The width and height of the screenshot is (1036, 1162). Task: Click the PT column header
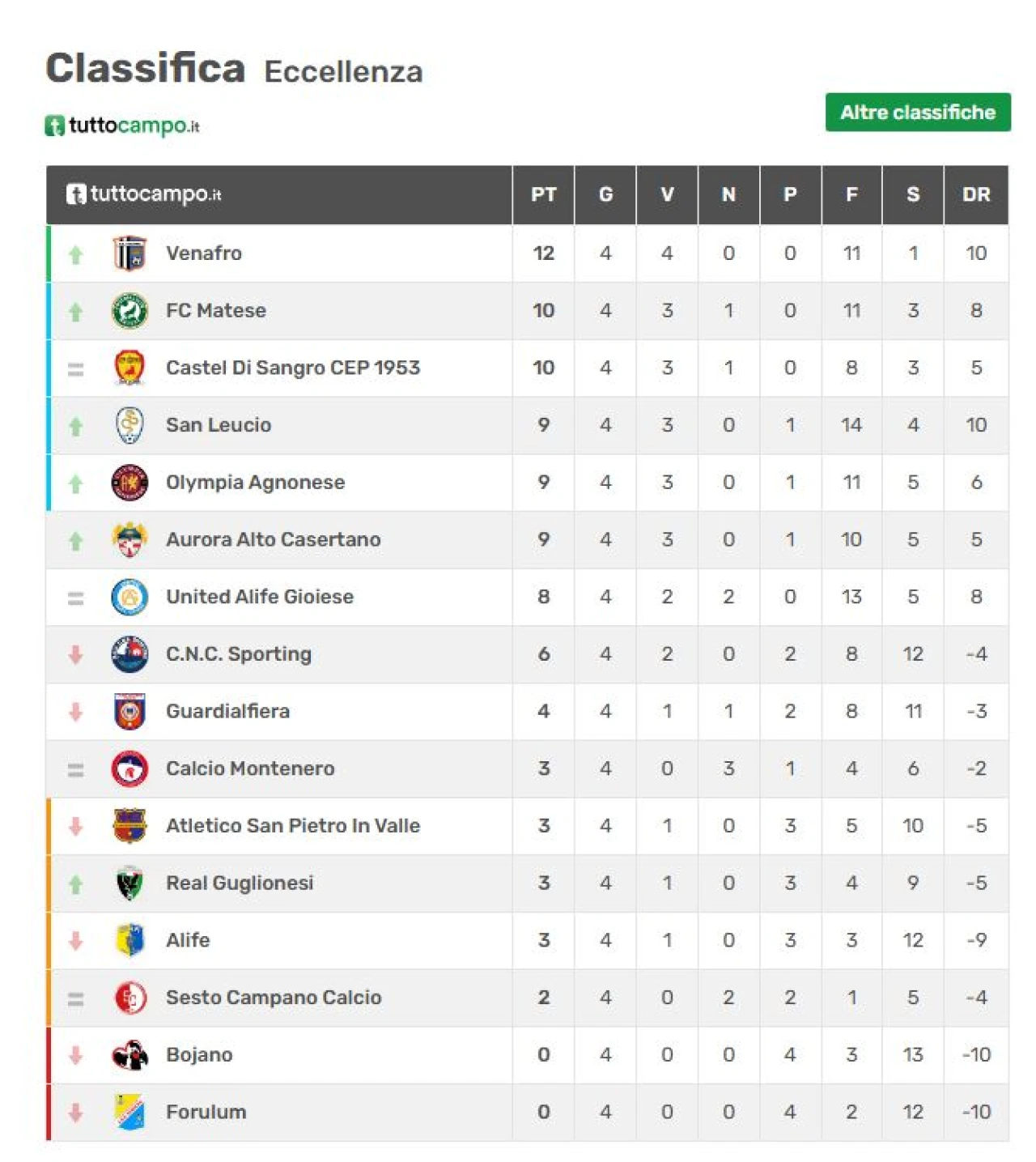[x=543, y=195]
